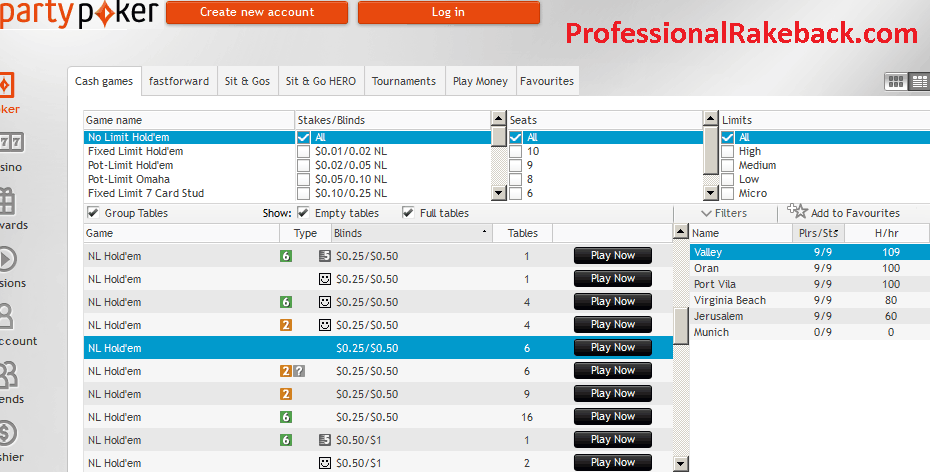Image resolution: width=930 pixels, height=472 pixels.
Task: Switch to the Tournaments tab
Action: click(404, 81)
